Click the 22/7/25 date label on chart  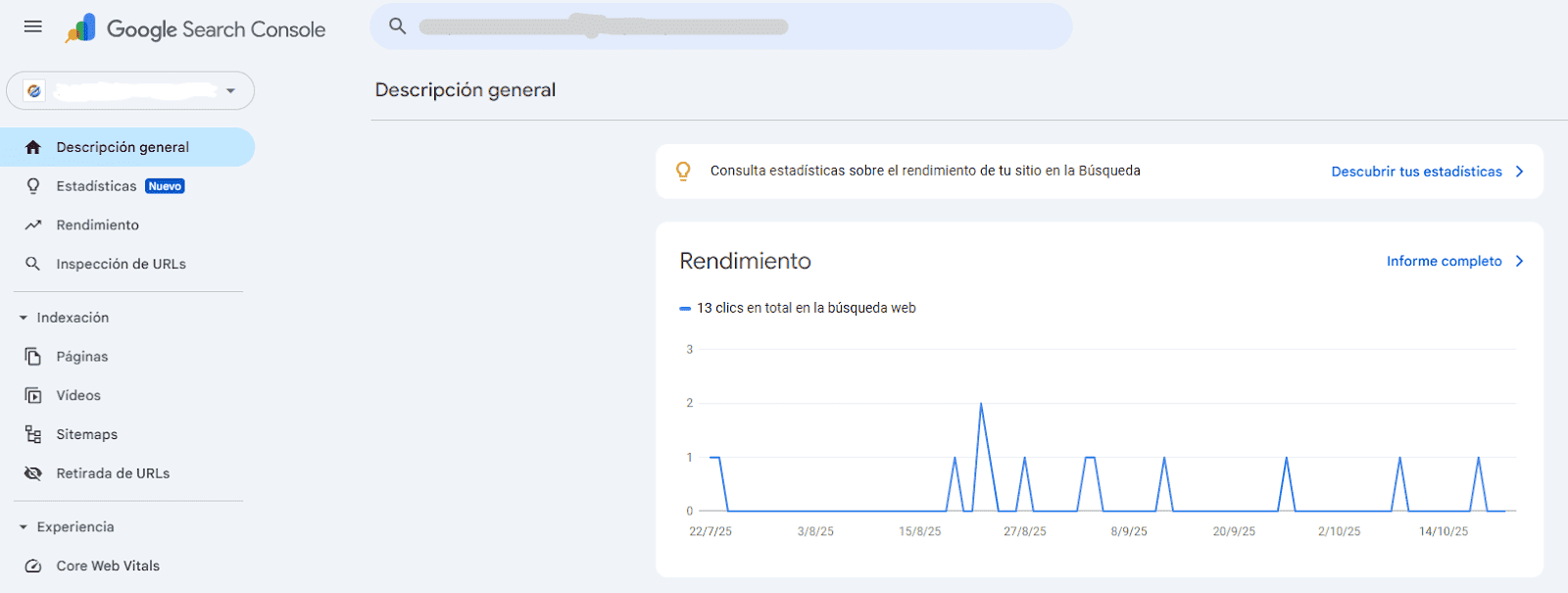coord(710,531)
